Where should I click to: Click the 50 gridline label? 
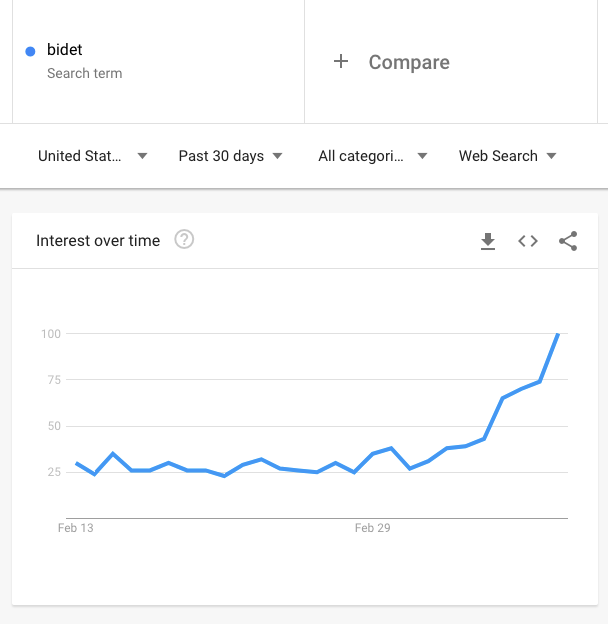click(54, 426)
